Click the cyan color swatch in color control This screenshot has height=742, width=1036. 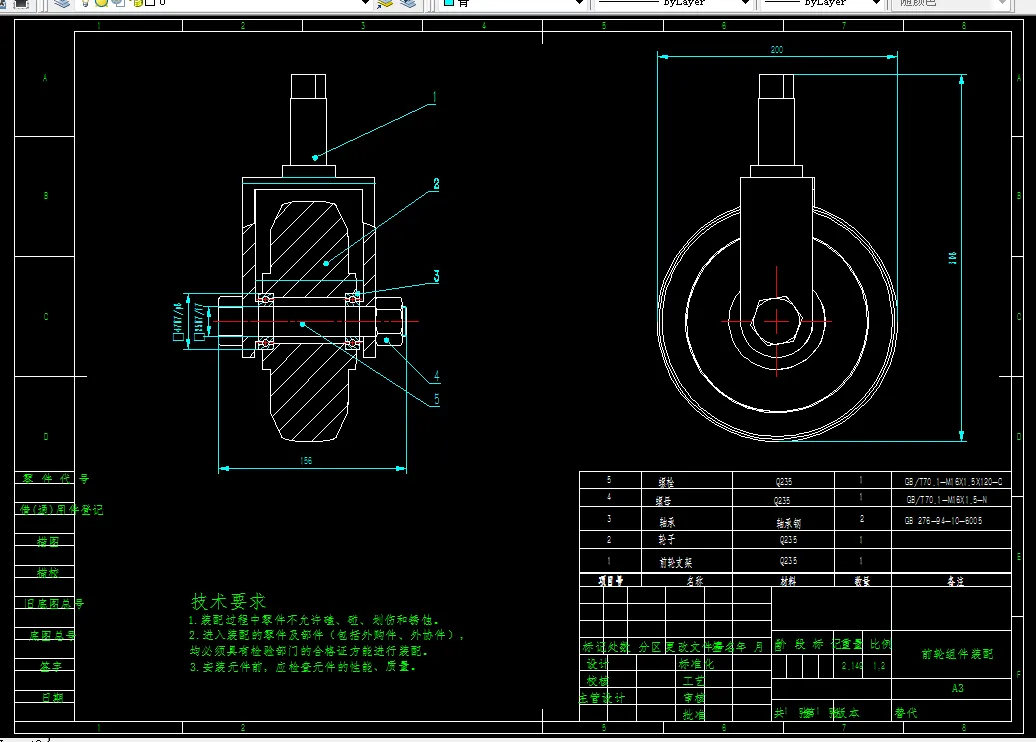(x=449, y=3)
